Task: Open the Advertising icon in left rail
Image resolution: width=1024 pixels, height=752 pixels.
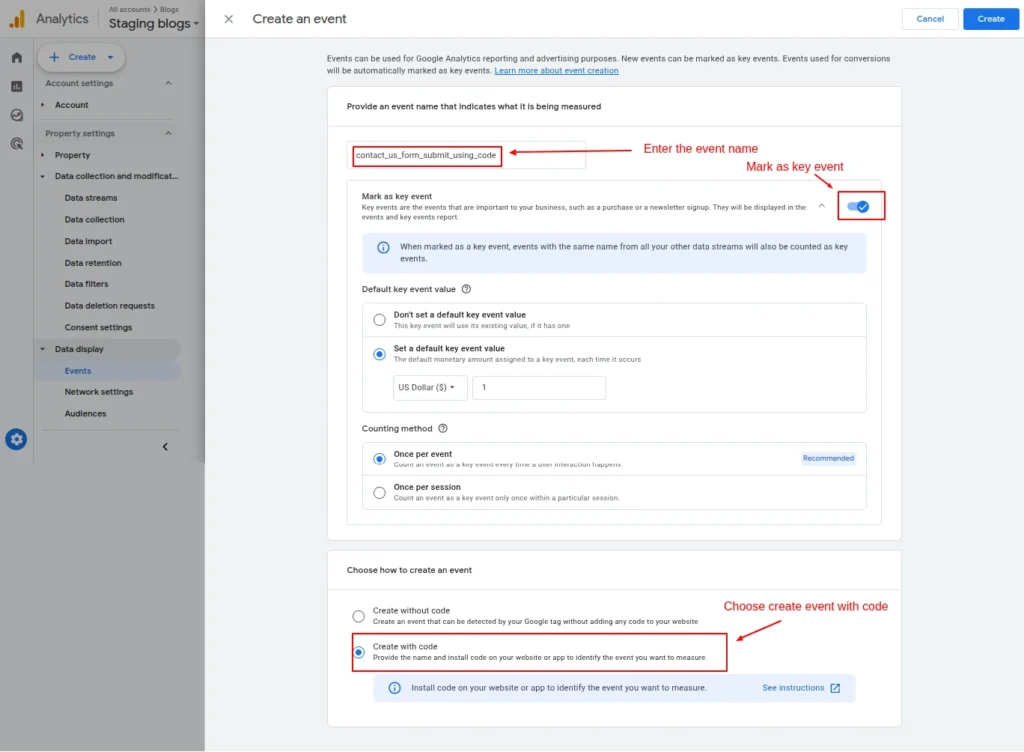Action: (x=17, y=144)
